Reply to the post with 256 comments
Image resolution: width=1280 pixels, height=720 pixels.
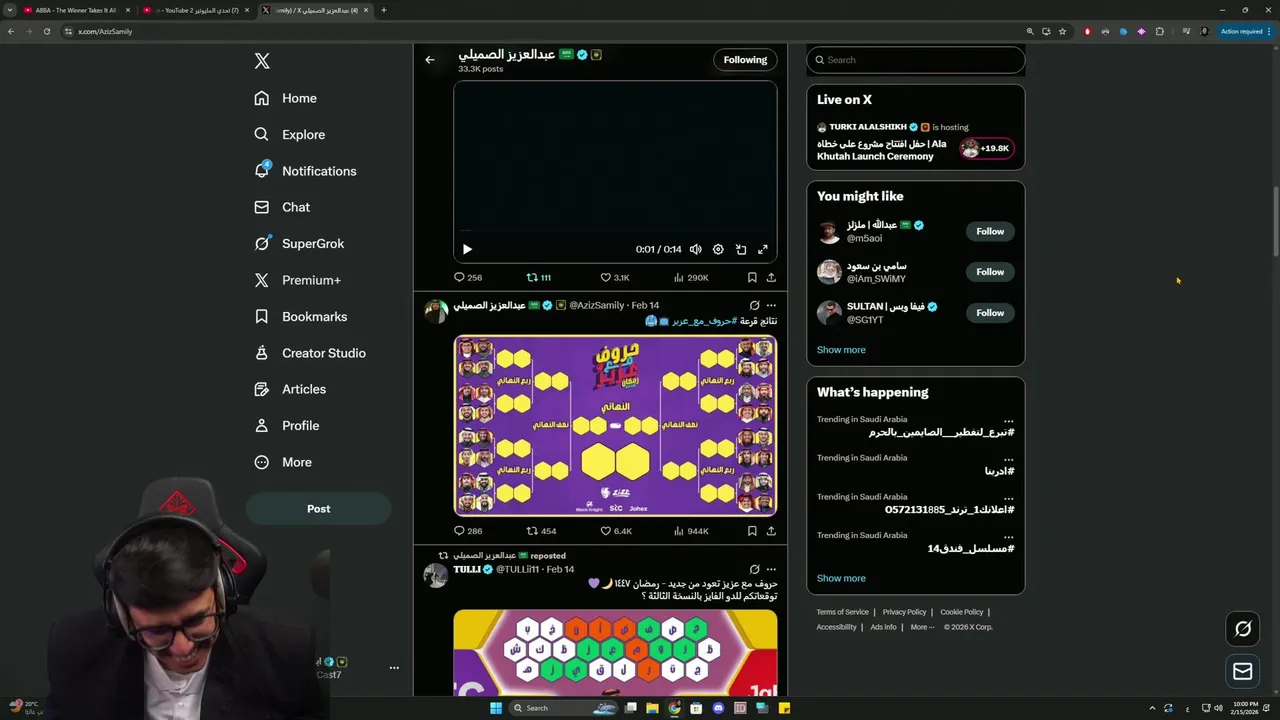[468, 277]
